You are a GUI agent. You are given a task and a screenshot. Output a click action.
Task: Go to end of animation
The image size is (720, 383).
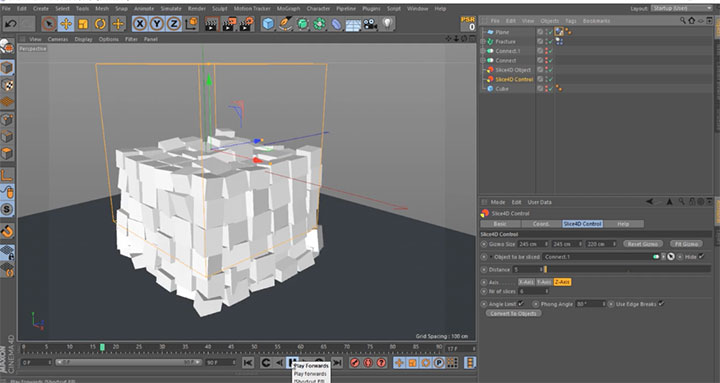[337, 363]
